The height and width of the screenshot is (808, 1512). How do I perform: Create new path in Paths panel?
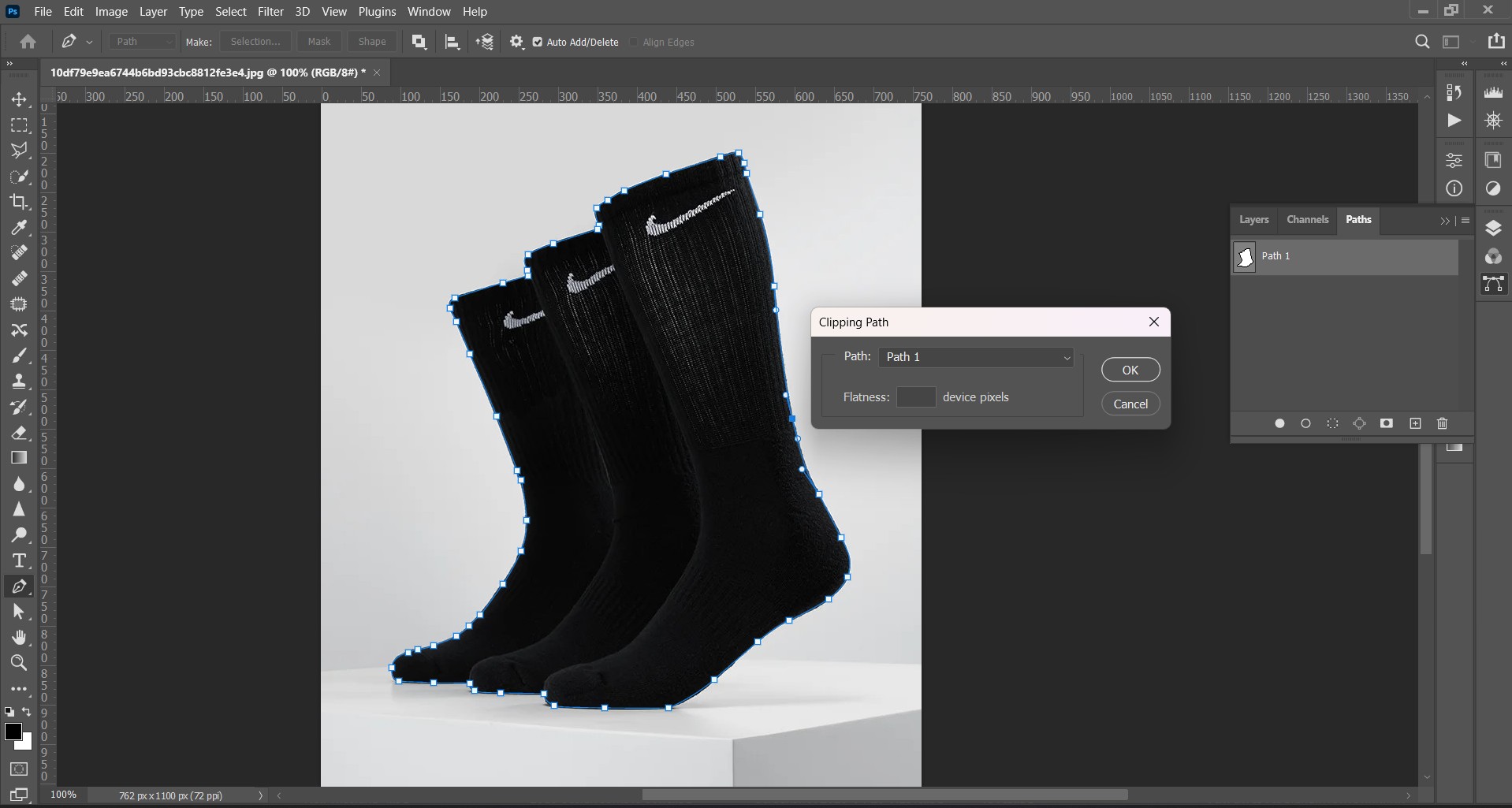(x=1415, y=423)
